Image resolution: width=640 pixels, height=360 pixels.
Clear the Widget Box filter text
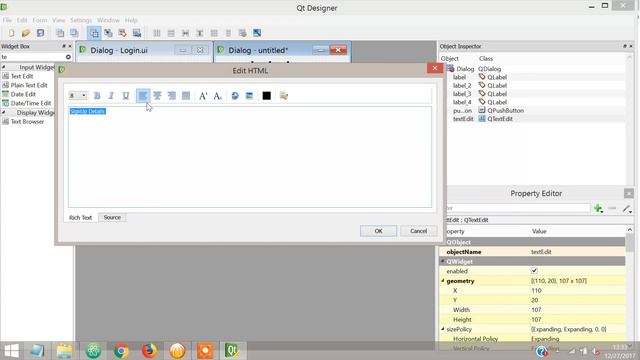point(68,57)
